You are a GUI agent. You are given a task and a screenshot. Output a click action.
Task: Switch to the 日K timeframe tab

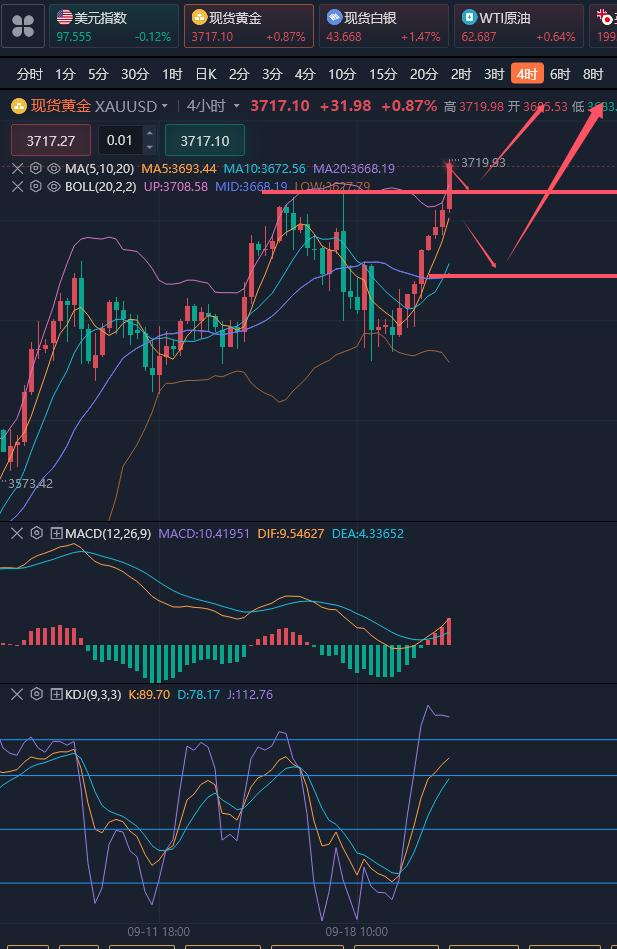pyautogui.click(x=206, y=74)
